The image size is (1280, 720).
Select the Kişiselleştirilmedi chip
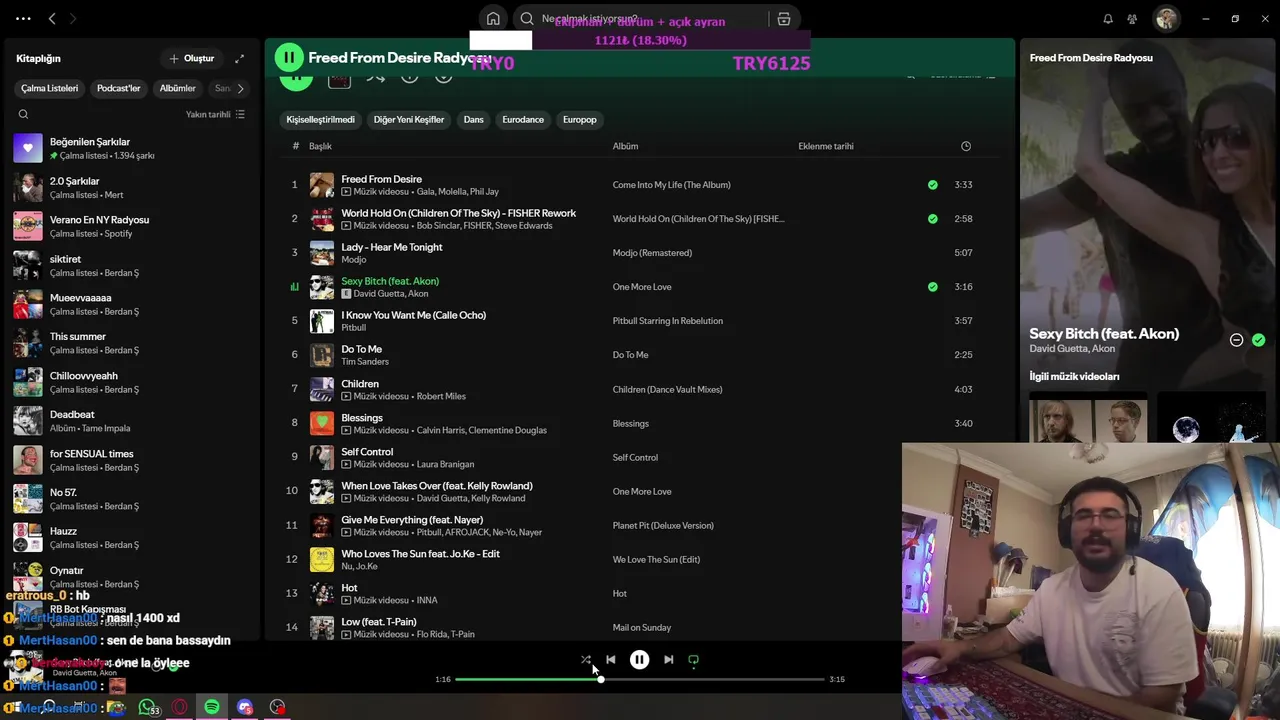(x=320, y=119)
